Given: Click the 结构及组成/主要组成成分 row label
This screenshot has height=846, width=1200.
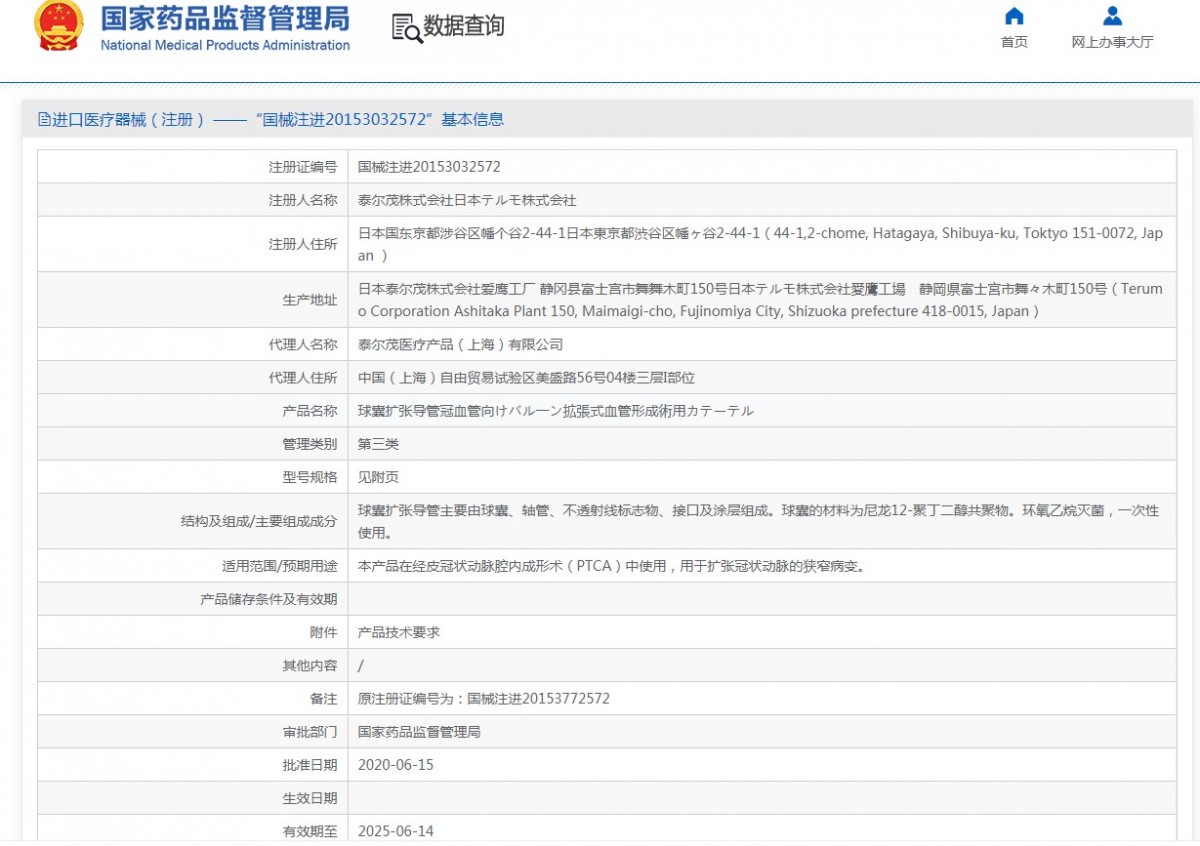Looking at the screenshot, I should [258, 521].
